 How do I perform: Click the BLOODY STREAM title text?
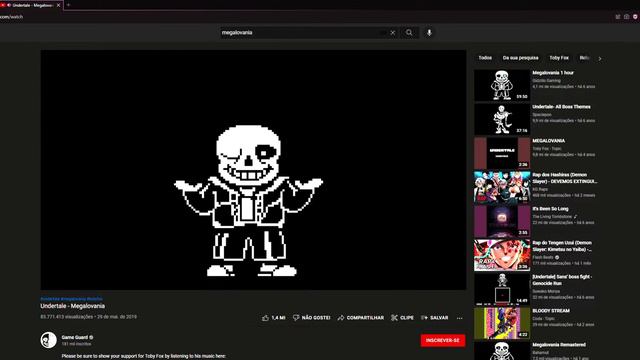[x=551, y=311]
